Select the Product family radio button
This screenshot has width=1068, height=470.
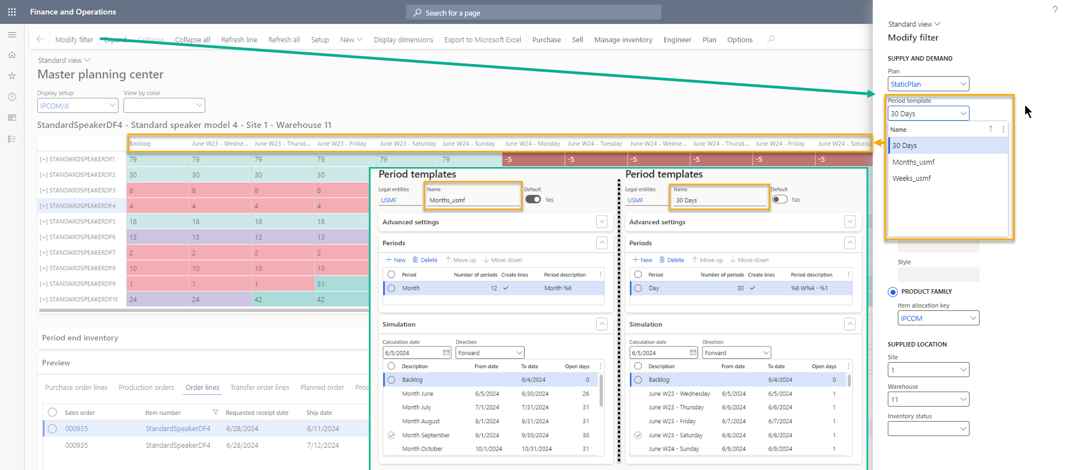(893, 292)
